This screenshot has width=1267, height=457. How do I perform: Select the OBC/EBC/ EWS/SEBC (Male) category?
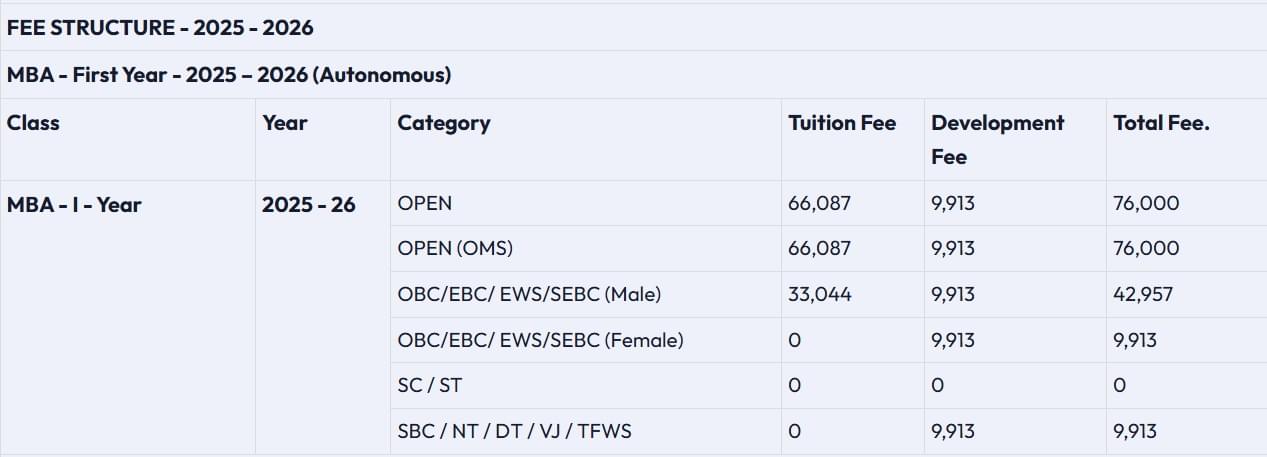pyautogui.click(x=529, y=295)
